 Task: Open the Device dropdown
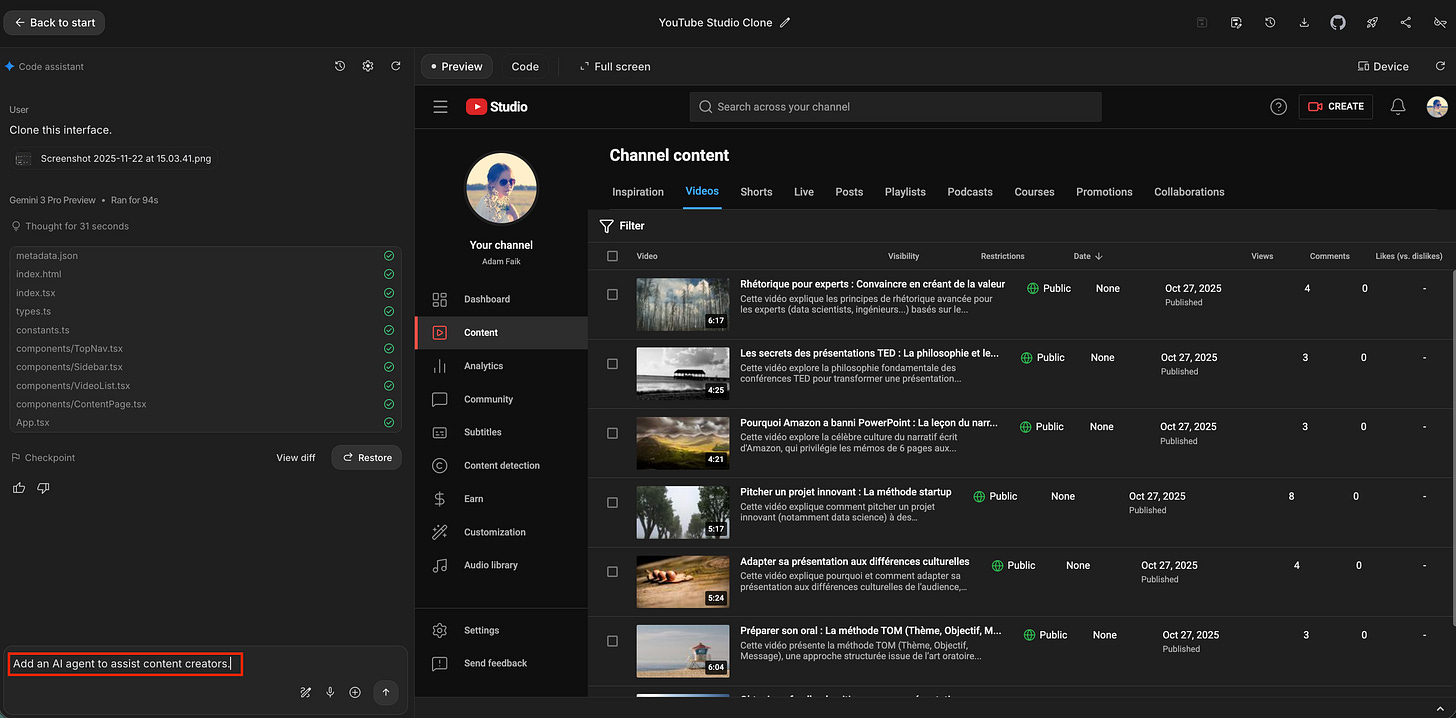[x=1383, y=66]
